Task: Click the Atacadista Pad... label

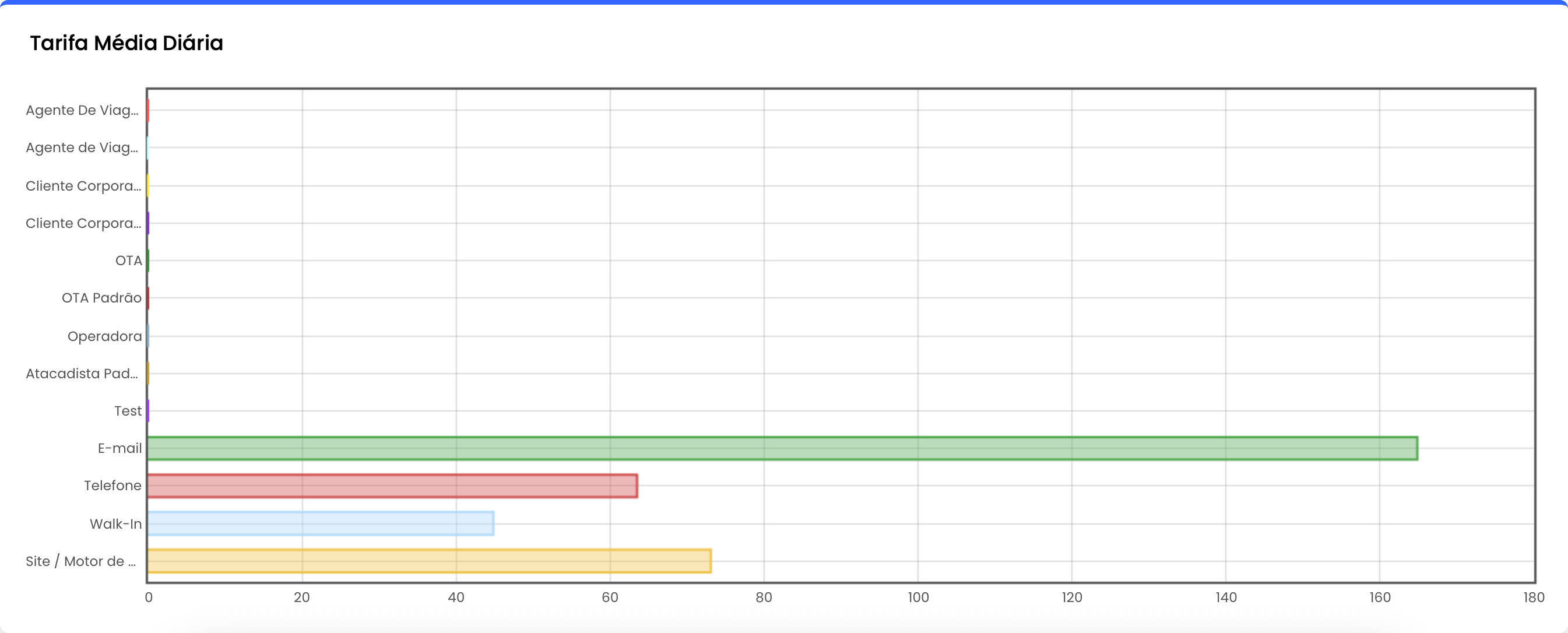Action: tap(82, 373)
